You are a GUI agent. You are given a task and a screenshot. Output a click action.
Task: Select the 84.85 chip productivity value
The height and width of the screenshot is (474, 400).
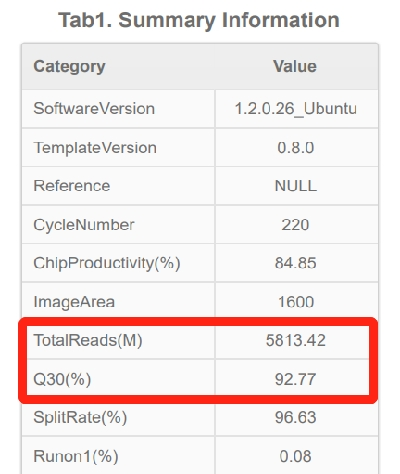point(296,263)
